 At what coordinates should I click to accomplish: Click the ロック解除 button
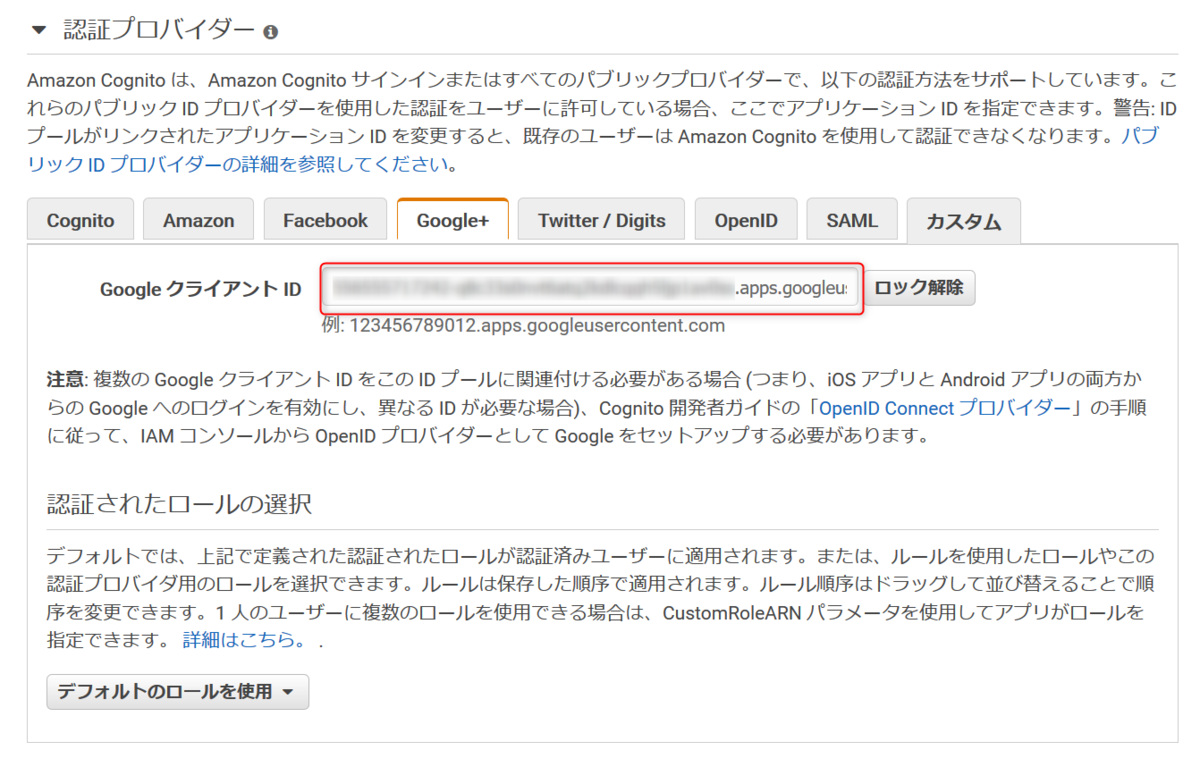[x=919, y=288]
